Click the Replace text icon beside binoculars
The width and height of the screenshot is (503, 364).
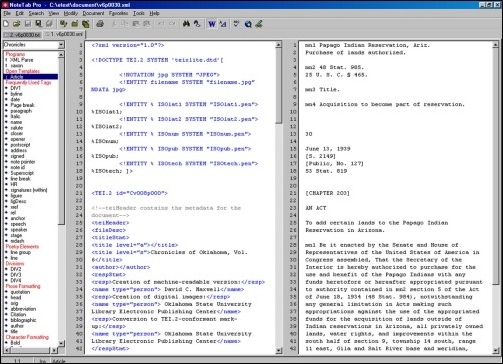[x=197, y=24]
